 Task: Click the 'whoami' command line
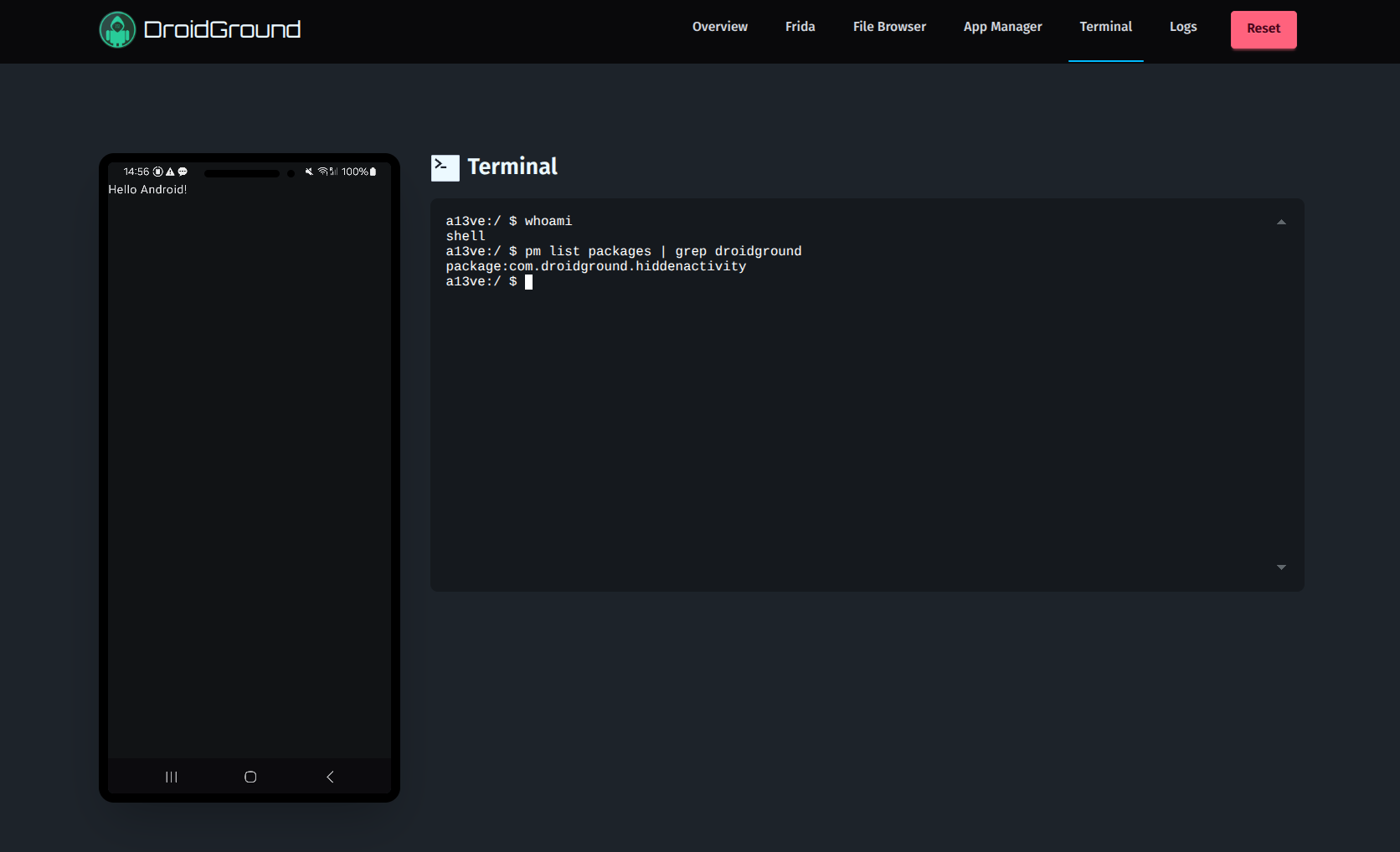509,221
